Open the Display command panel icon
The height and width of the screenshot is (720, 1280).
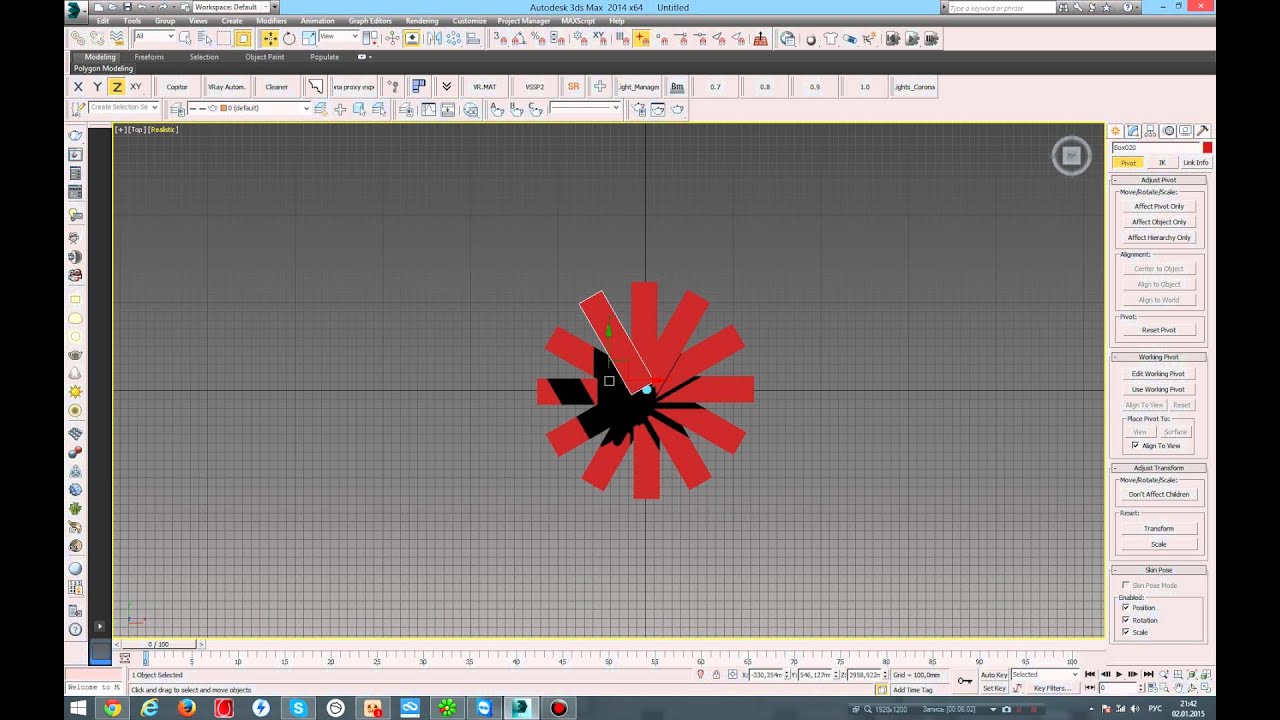[1185, 131]
